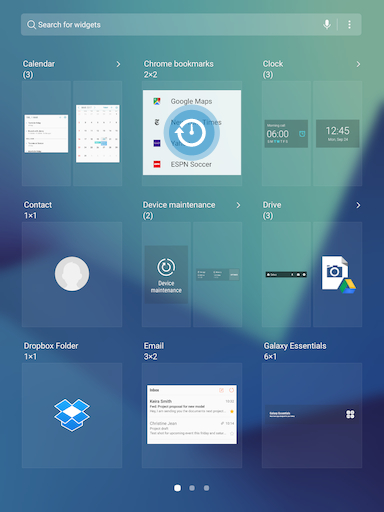Expand the Clock widget group arrow
Screen dimensions: 384x512
(x=358, y=64)
